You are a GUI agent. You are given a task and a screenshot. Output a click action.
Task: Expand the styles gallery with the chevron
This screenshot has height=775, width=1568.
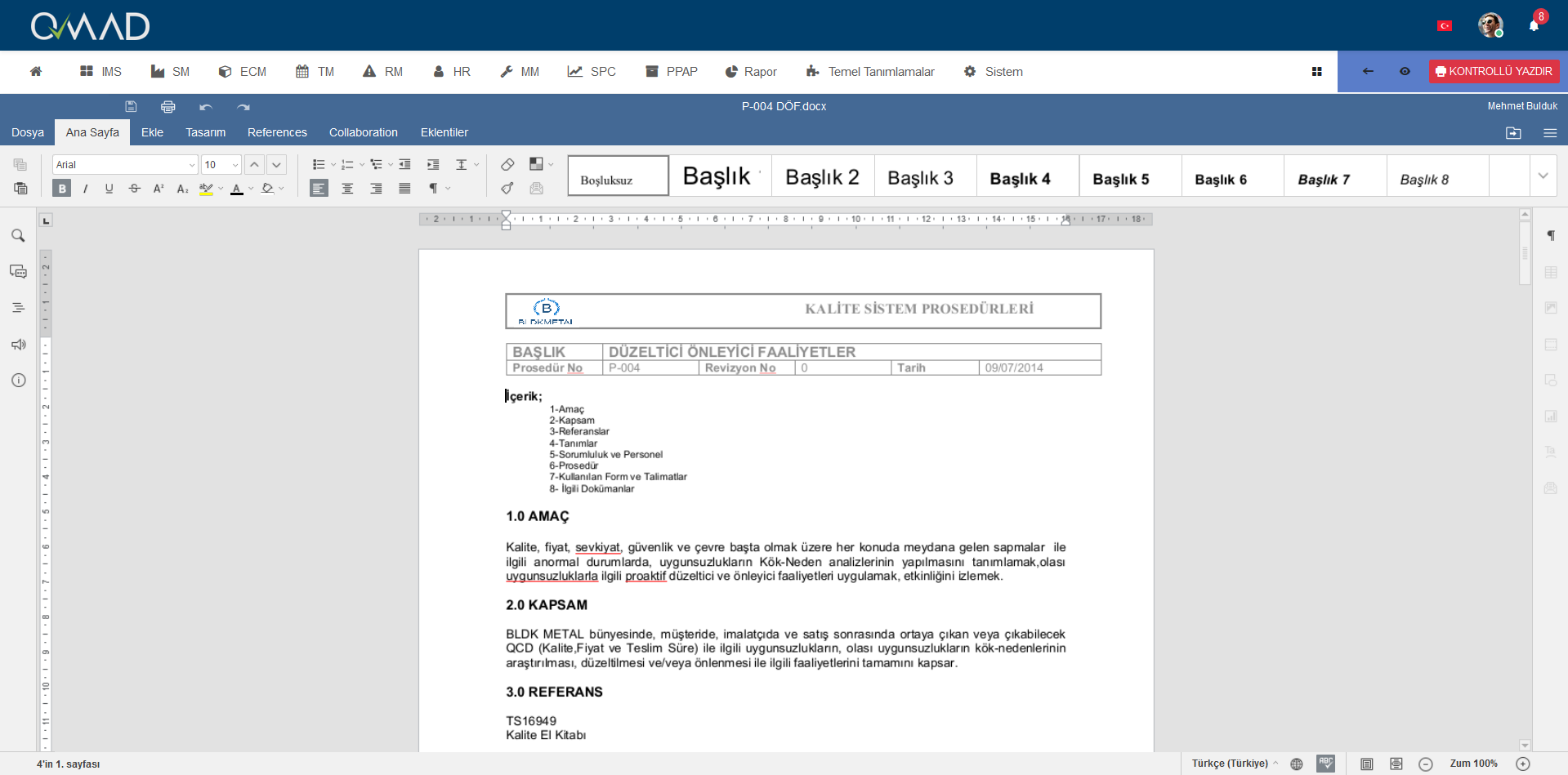pos(1543,175)
